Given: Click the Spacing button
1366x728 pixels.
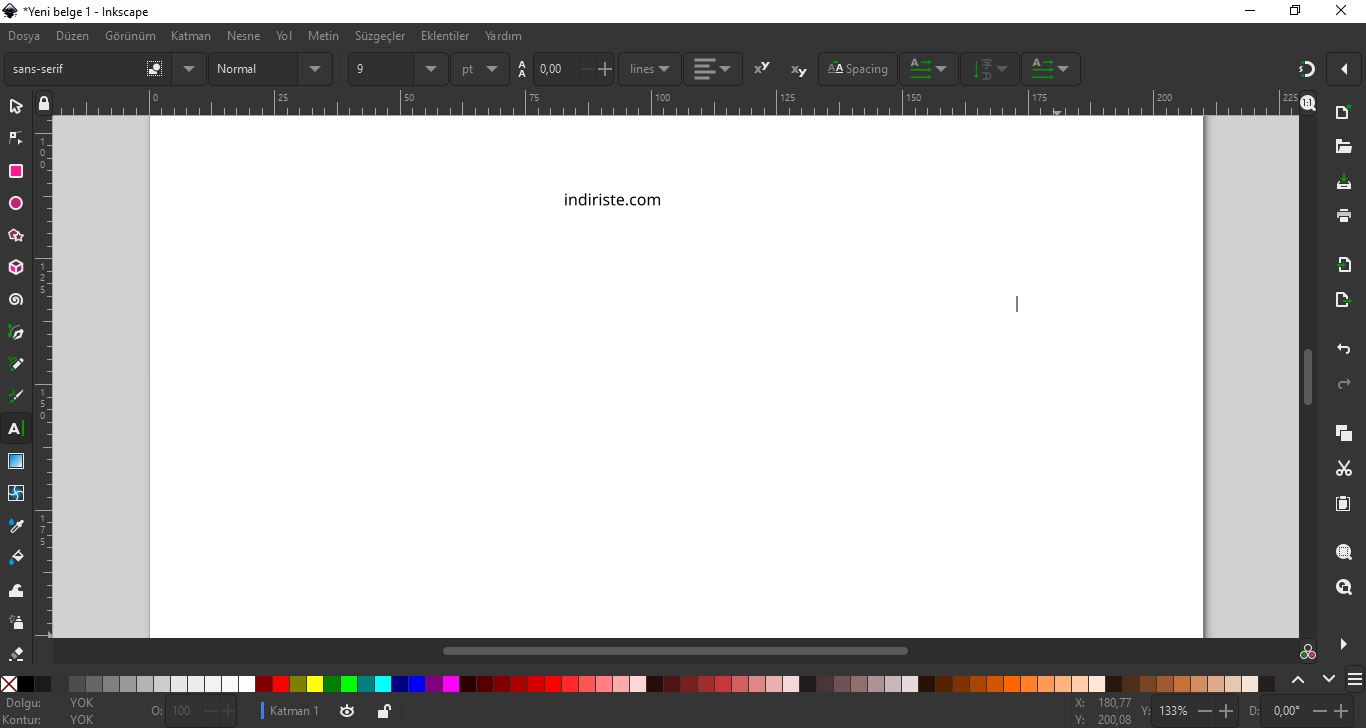Looking at the screenshot, I should (858, 69).
